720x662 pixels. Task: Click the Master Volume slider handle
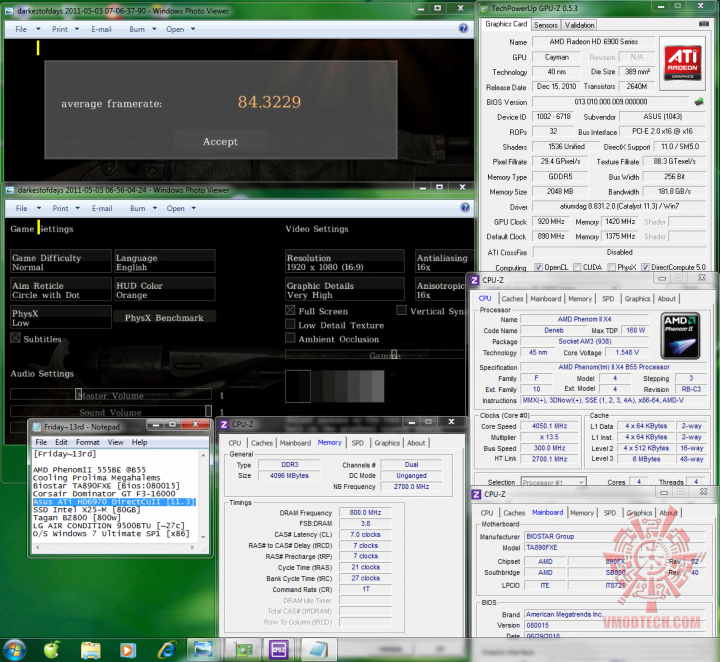pyautogui.click(x=79, y=394)
